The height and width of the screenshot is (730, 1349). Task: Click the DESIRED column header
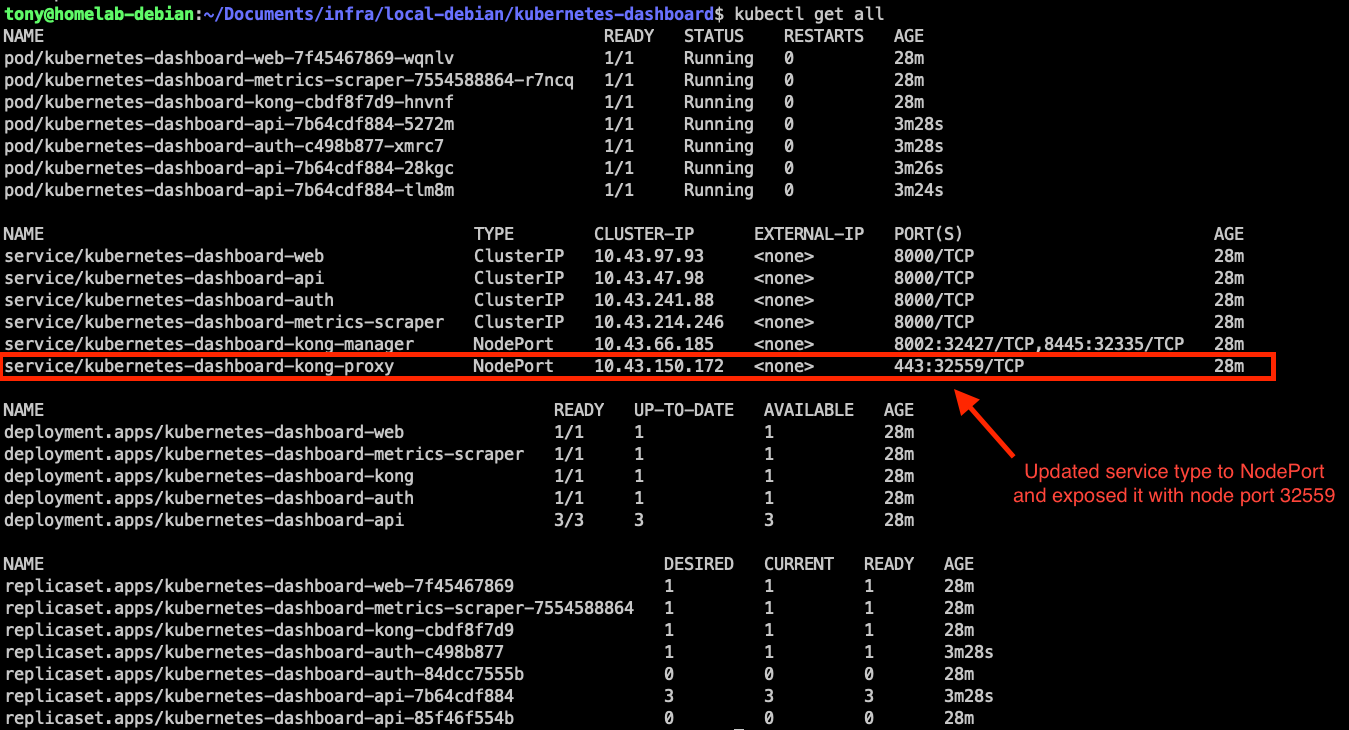point(699,564)
